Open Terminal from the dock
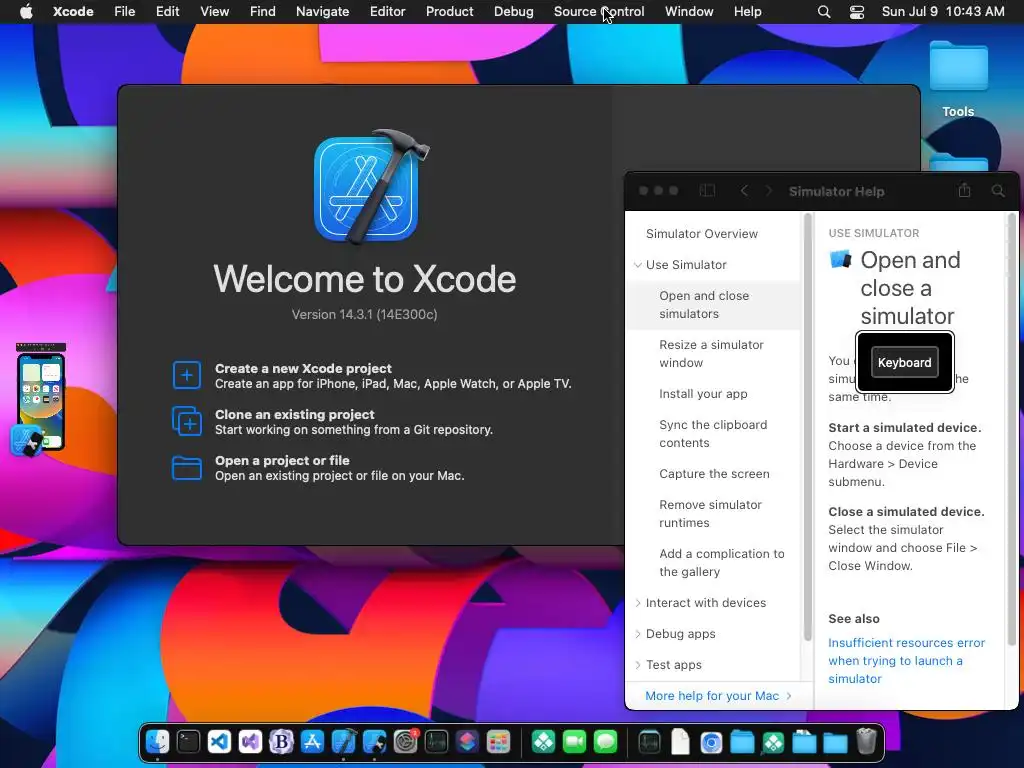 pos(188,742)
